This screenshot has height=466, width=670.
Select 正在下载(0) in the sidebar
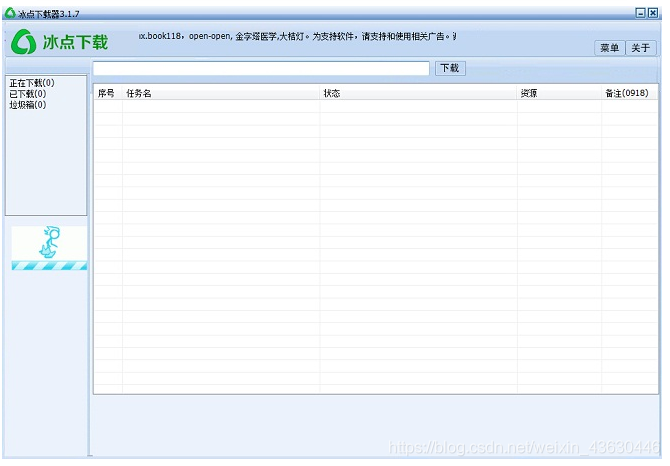pos(32,83)
